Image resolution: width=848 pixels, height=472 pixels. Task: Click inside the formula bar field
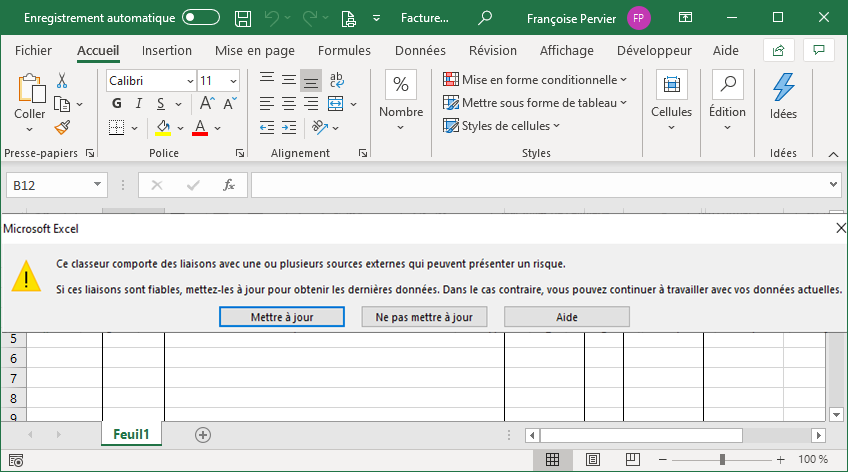click(538, 185)
